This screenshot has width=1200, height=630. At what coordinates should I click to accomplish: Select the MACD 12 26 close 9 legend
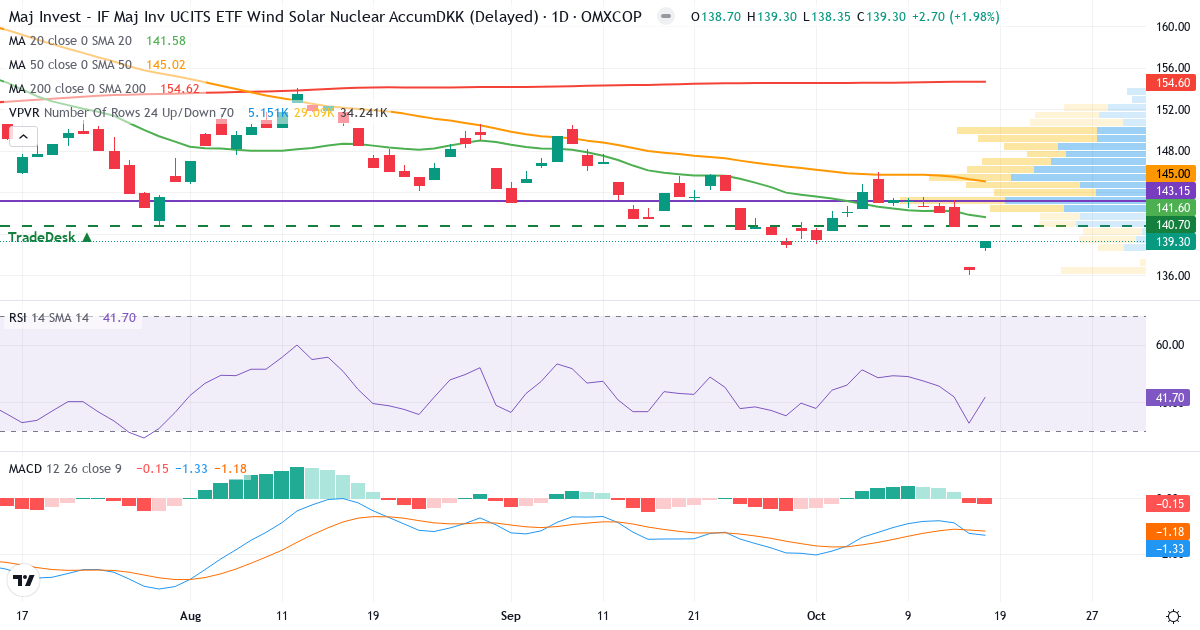pyautogui.click(x=65, y=468)
